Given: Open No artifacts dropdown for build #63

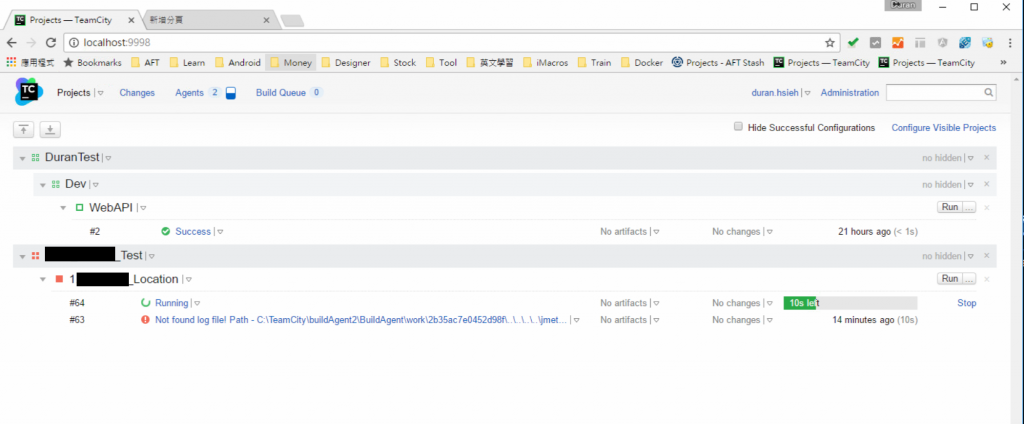Looking at the screenshot, I should click(656, 321).
